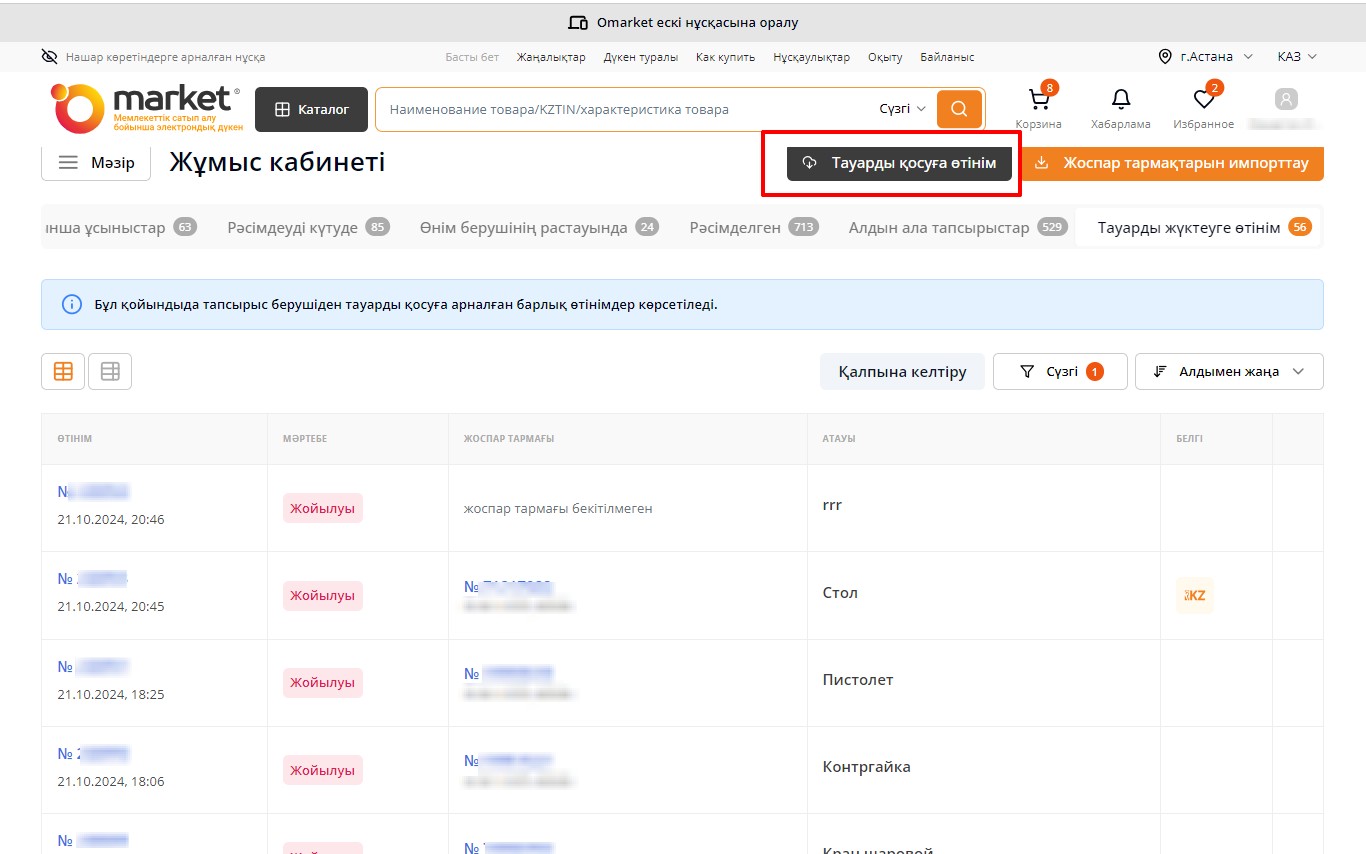
Task: Click the orange search magnifier button
Action: [959, 109]
